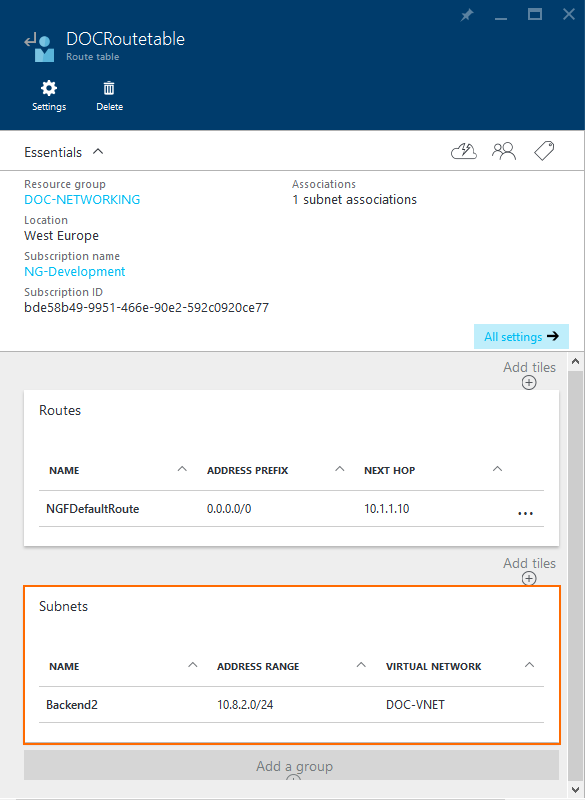Open the users access icon
585x800 pixels.
pos(504,150)
